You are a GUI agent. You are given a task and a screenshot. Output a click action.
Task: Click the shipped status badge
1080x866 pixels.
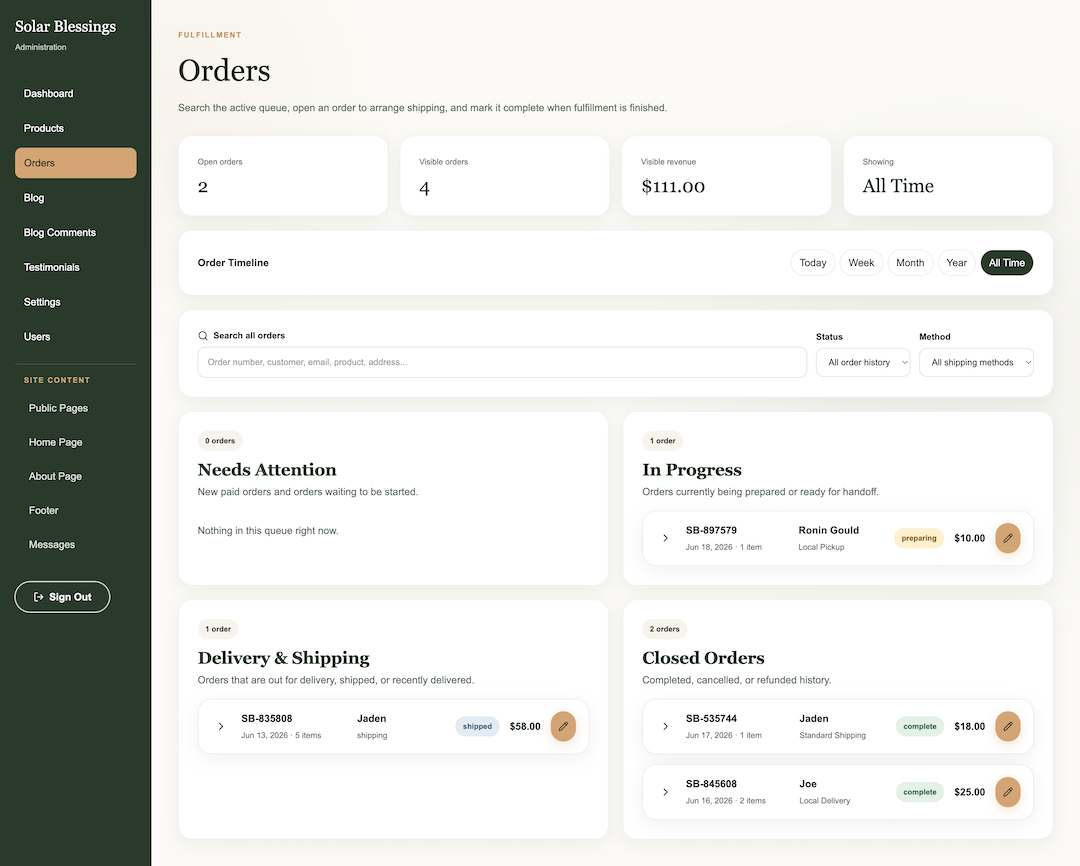477,726
